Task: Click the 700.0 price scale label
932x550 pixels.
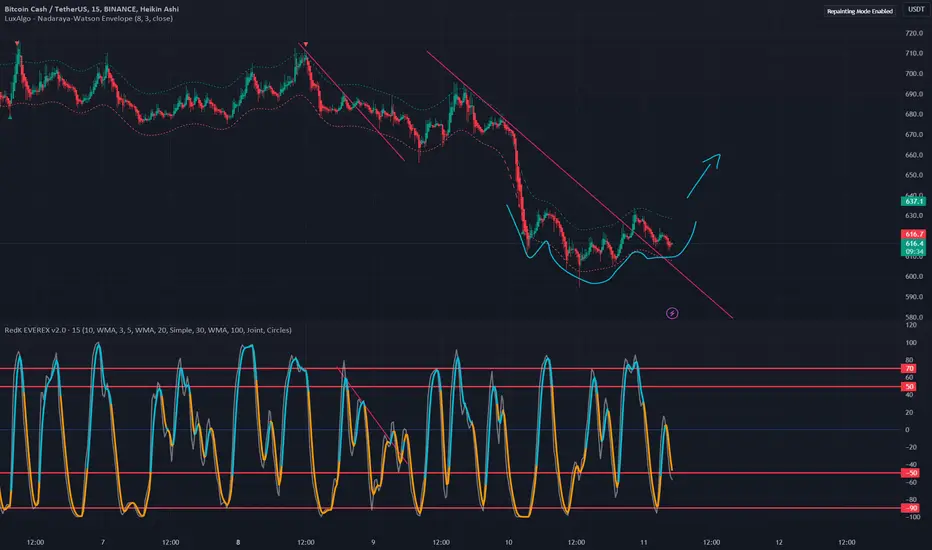Action: pyautogui.click(x=914, y=74)
